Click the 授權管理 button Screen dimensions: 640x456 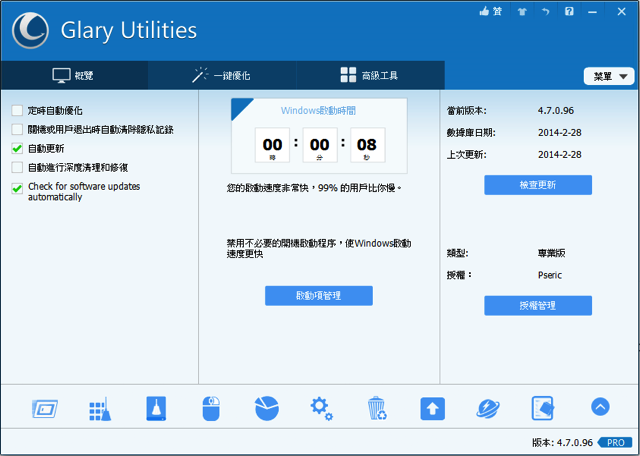click(538, 305)
